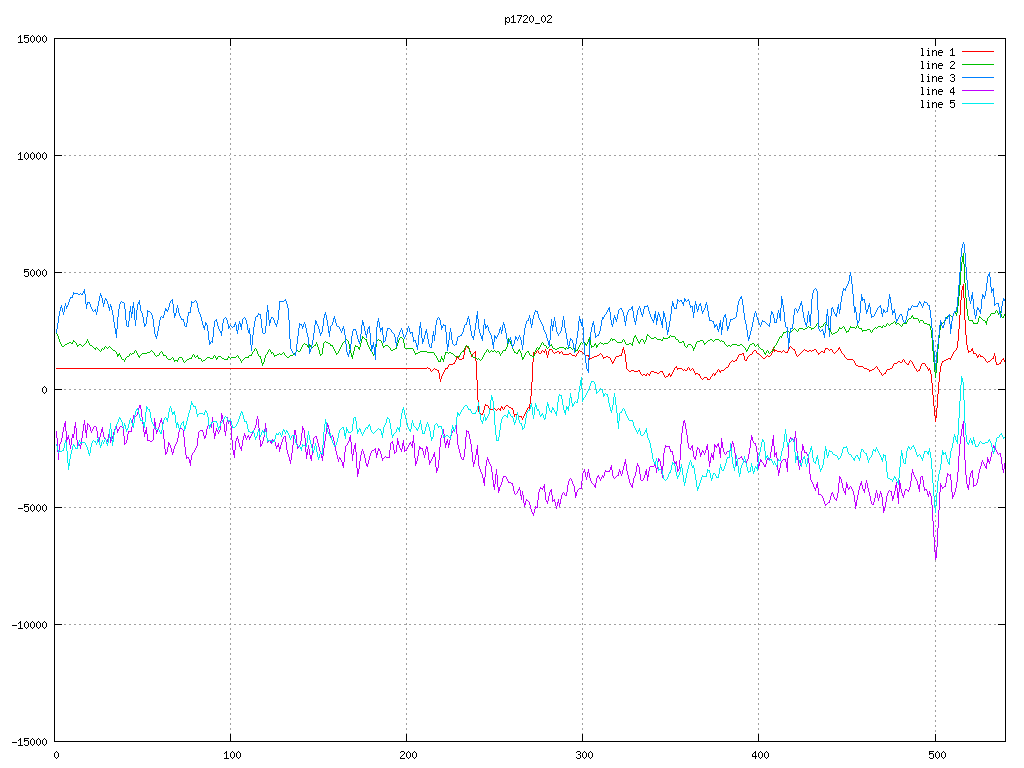Select the purple legend line sample
Image resolution: width=1024 pixels, height=768 pixels.
pyautogui.click(x=978, y=91)
